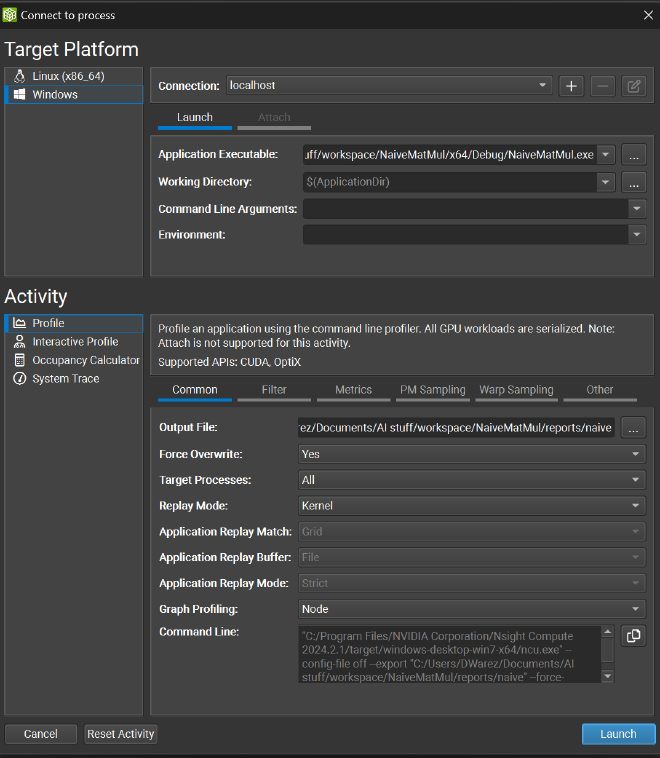The image size is (660, 758).
Task: Click the edit connection pencil icon
Action: pos(633,86)
